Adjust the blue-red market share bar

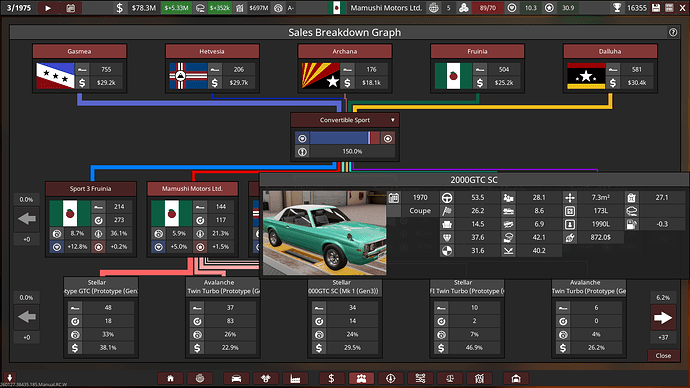pyautogui.click(x=345, y=138)
